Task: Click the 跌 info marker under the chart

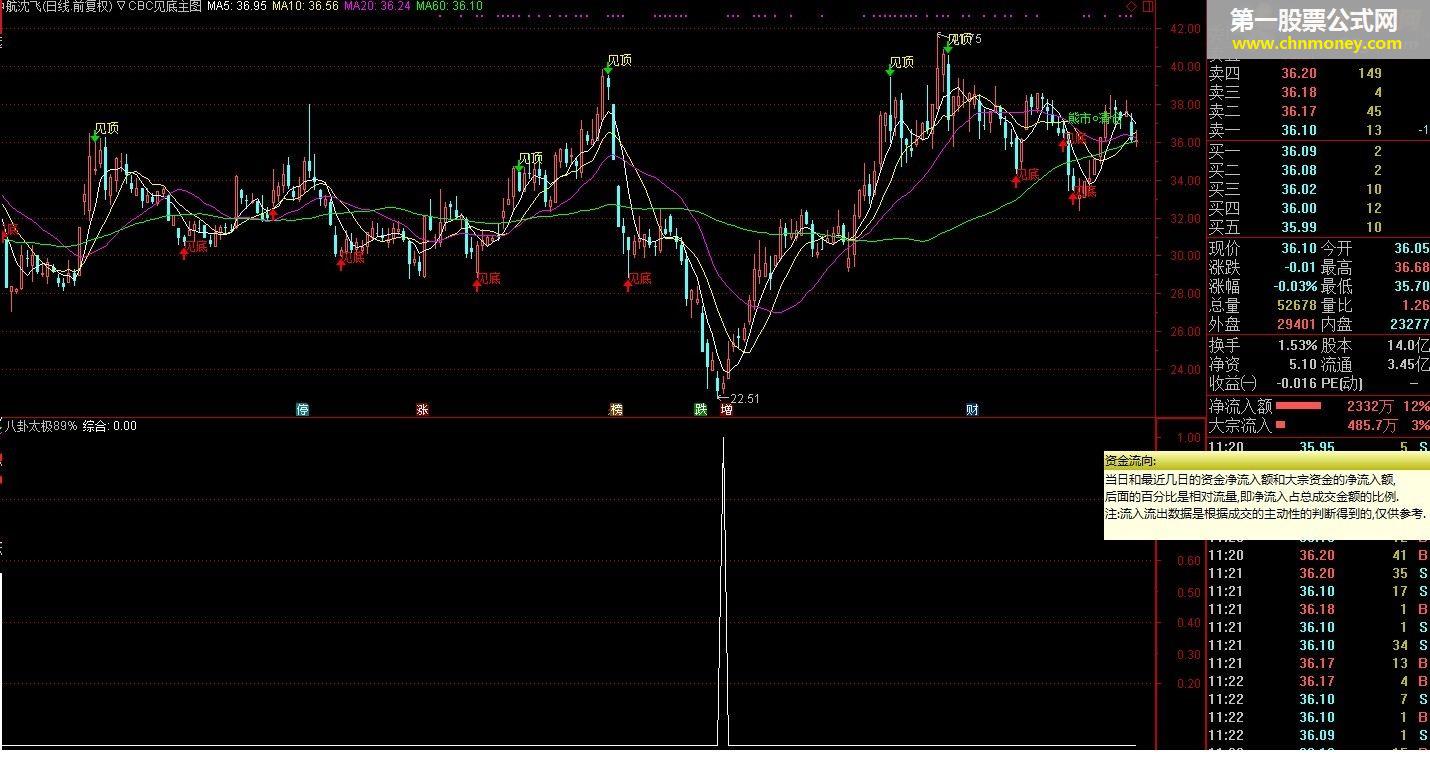Action: point(701,410)
